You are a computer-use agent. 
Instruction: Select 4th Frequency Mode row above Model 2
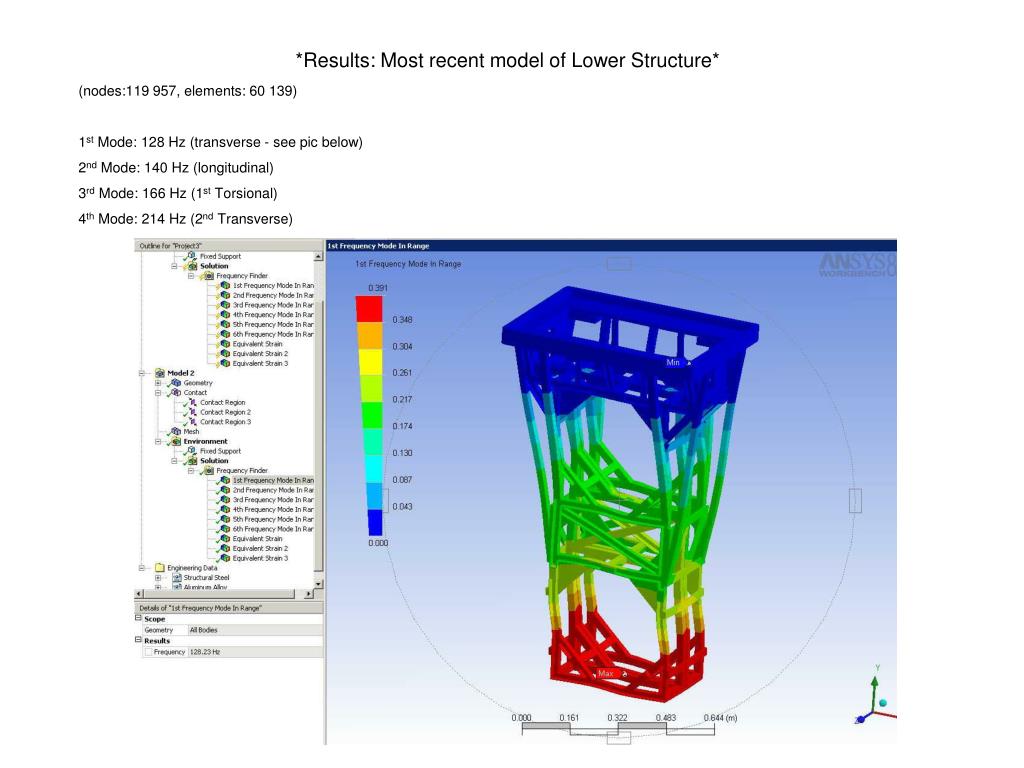tap(273, 315)
